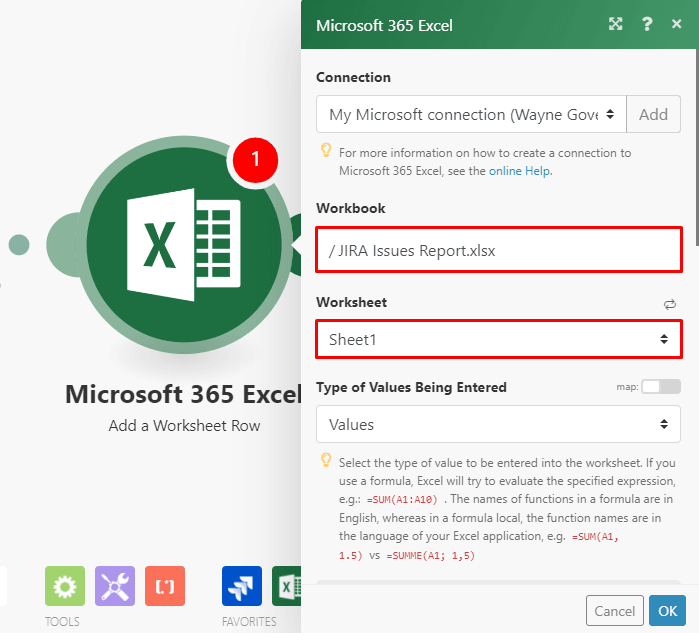Open help via the question mark icon
Viewport: 699px width, 633px height.
648,25
